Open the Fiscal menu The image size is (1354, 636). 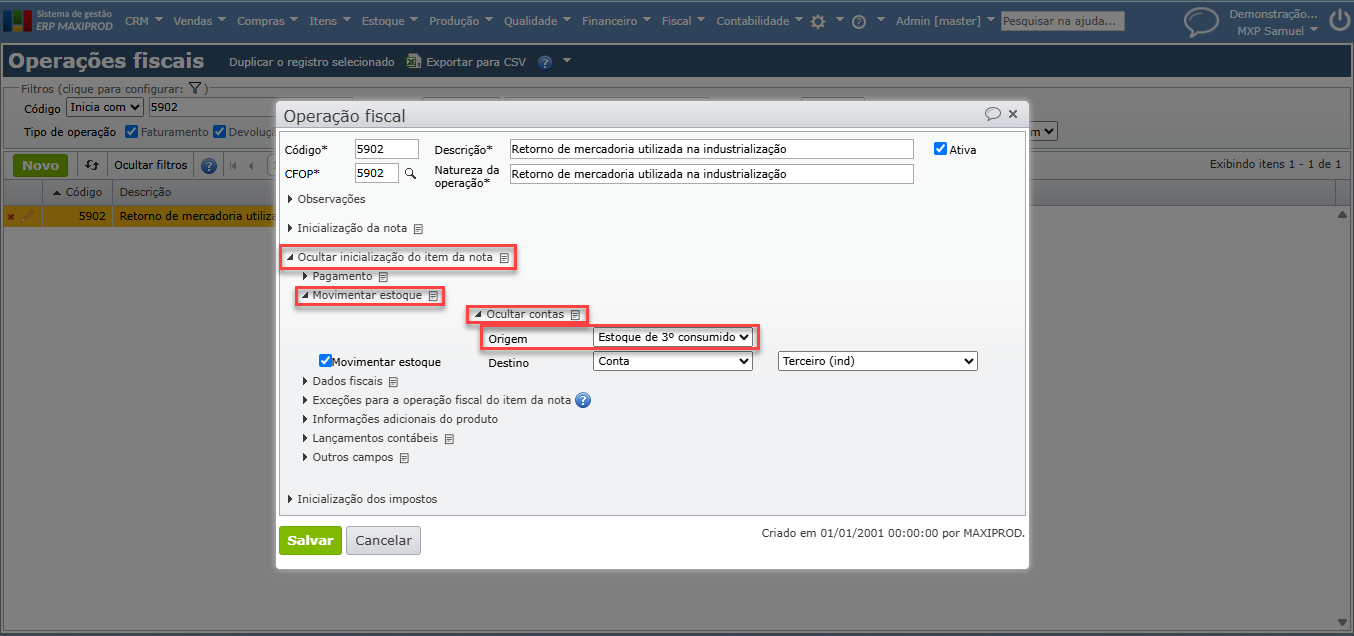683,21
